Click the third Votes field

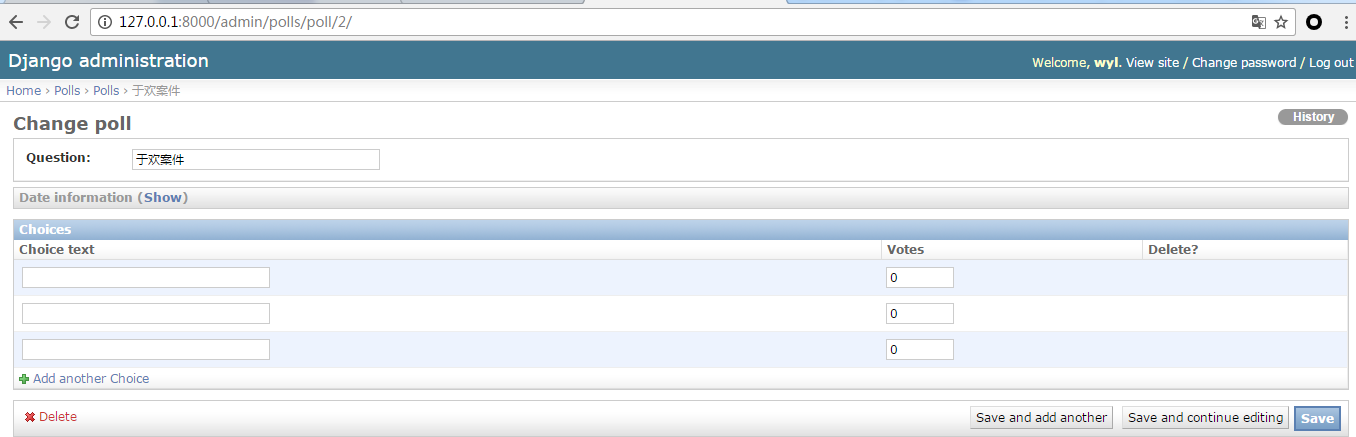920,349
